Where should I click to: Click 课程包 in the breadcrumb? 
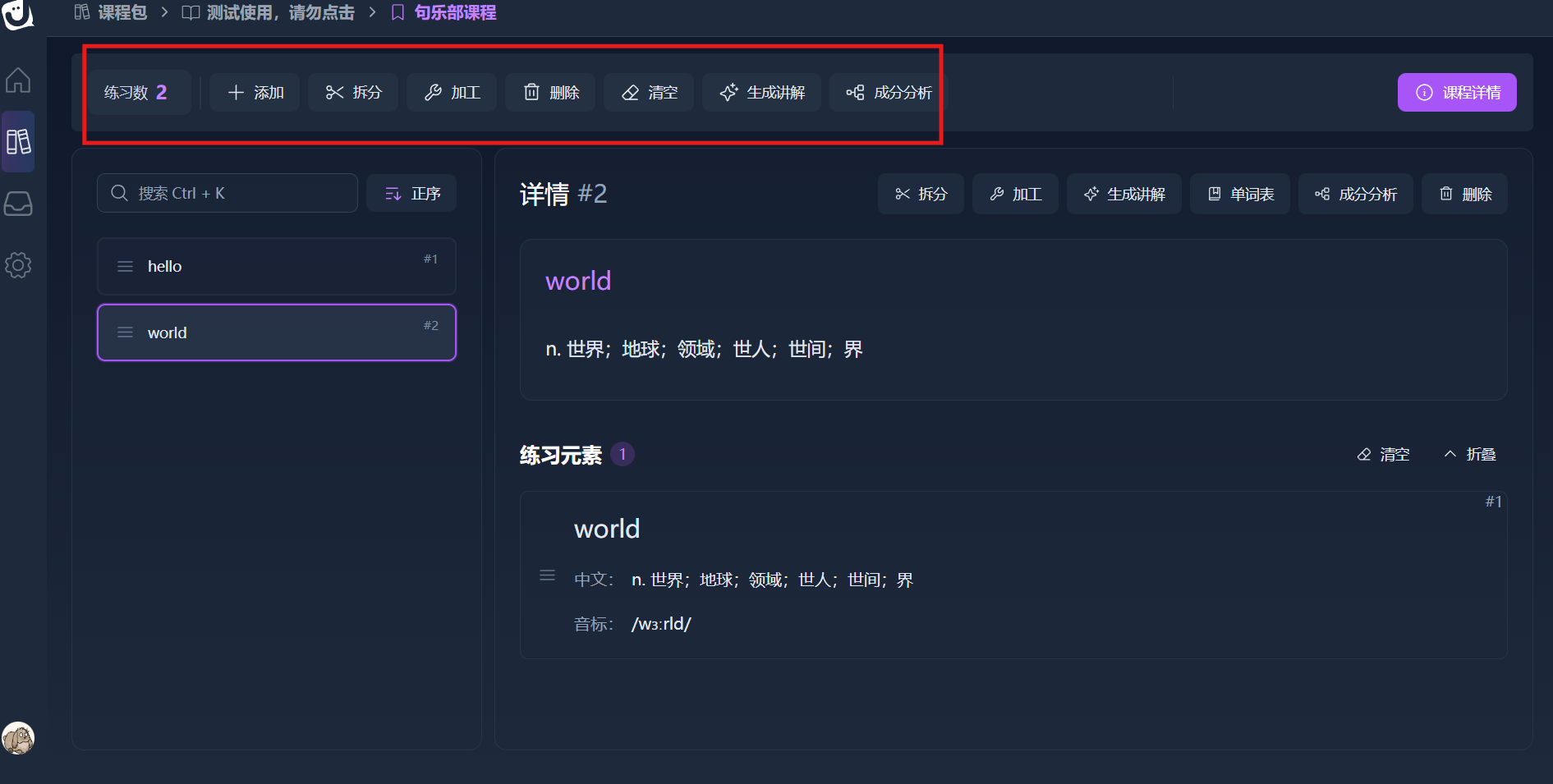(x=111, y=13)
